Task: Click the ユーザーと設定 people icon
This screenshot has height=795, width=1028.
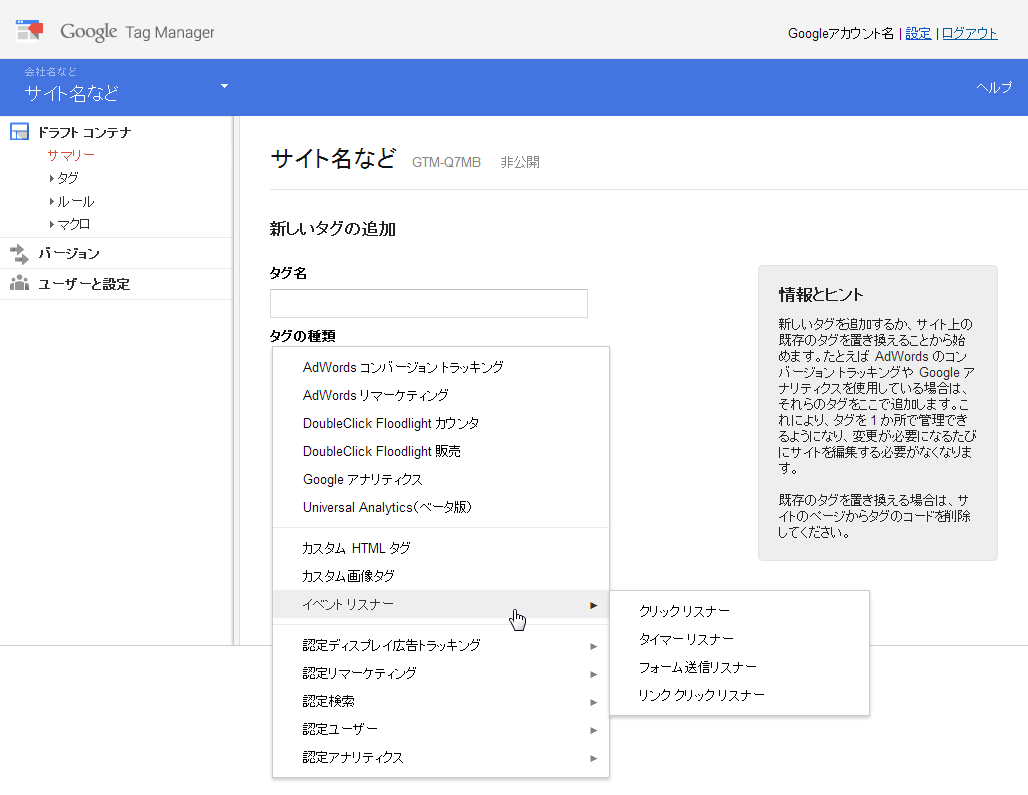Action: point(18,283)
